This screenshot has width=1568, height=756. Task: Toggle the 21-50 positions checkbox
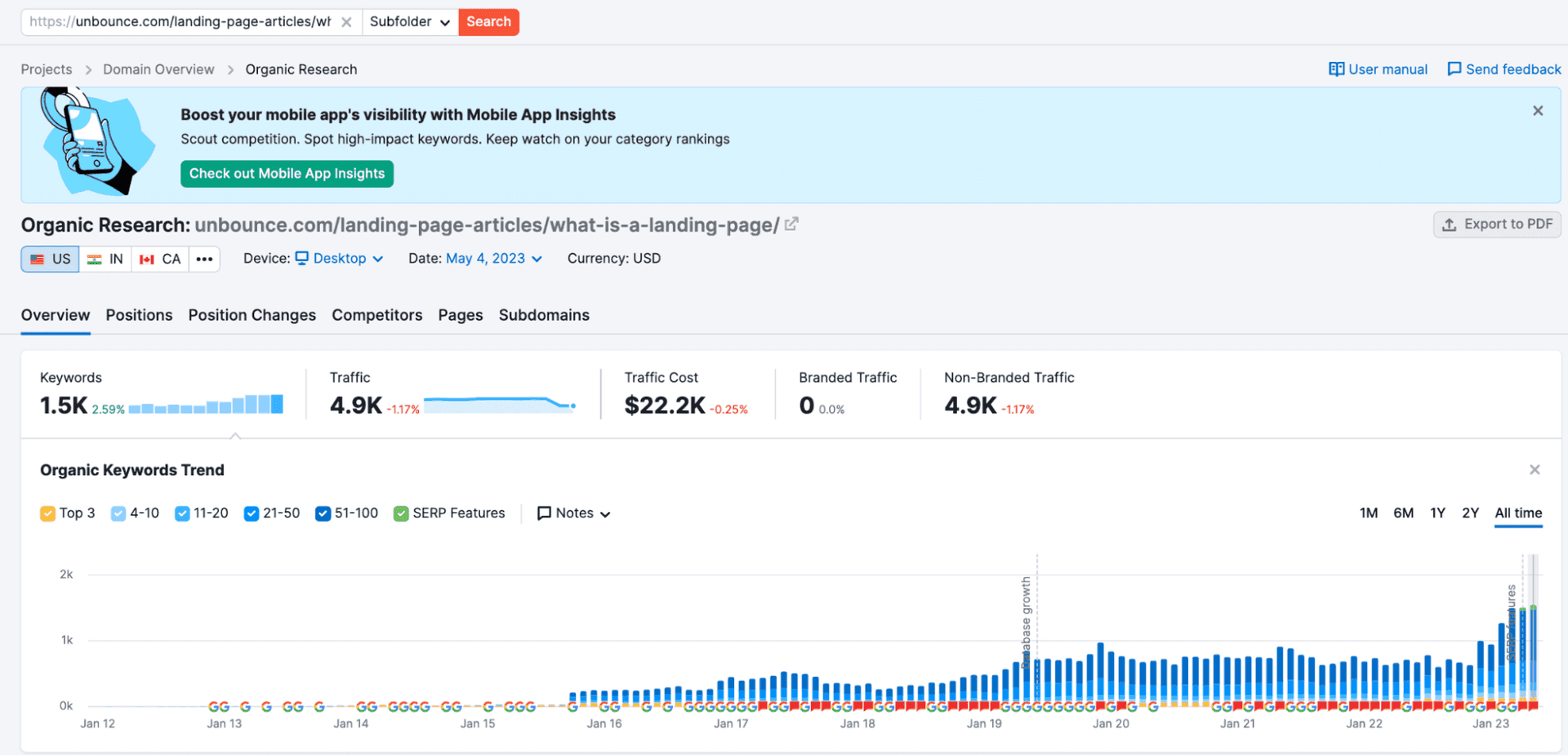[x=252, y=514]
